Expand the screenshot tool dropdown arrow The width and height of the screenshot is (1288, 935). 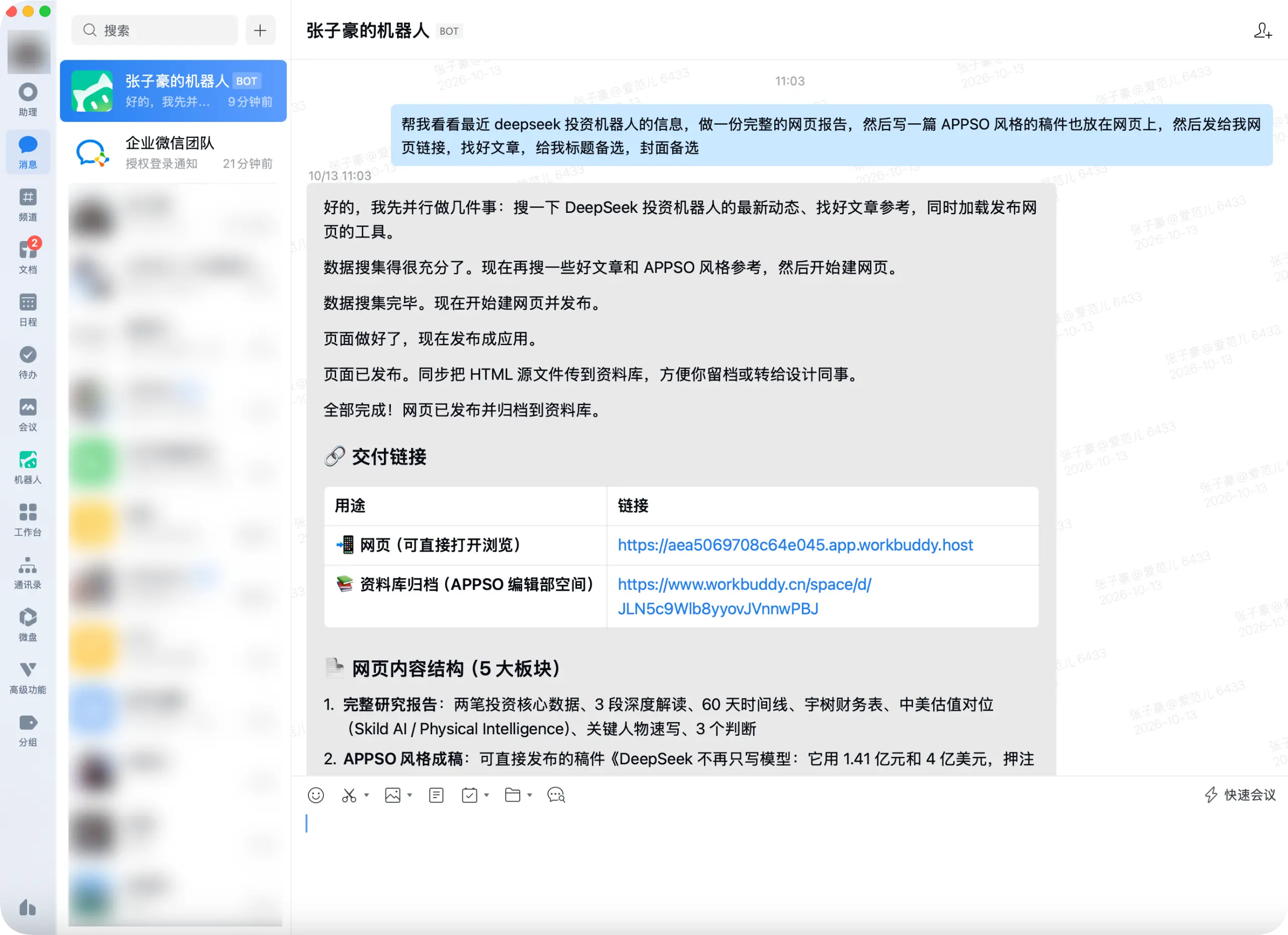click(366, 795)
